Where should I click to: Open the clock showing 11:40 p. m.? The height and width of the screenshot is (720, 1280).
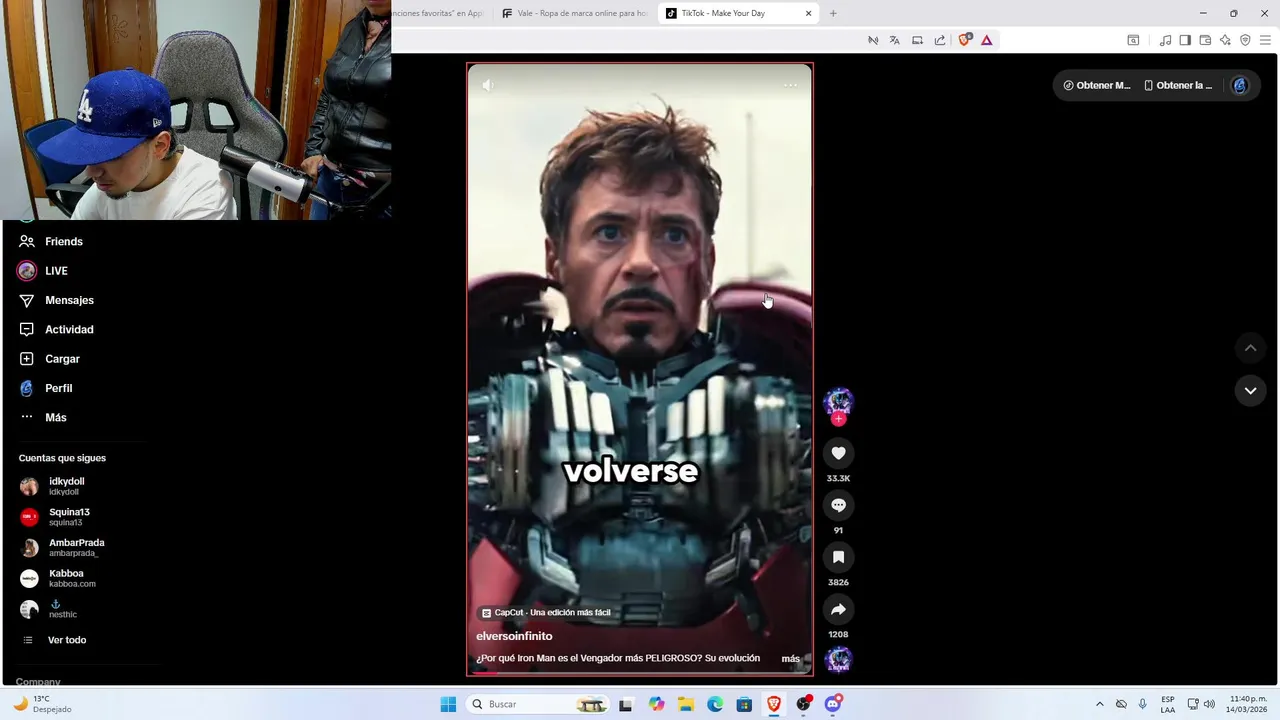pos(1248,704)
